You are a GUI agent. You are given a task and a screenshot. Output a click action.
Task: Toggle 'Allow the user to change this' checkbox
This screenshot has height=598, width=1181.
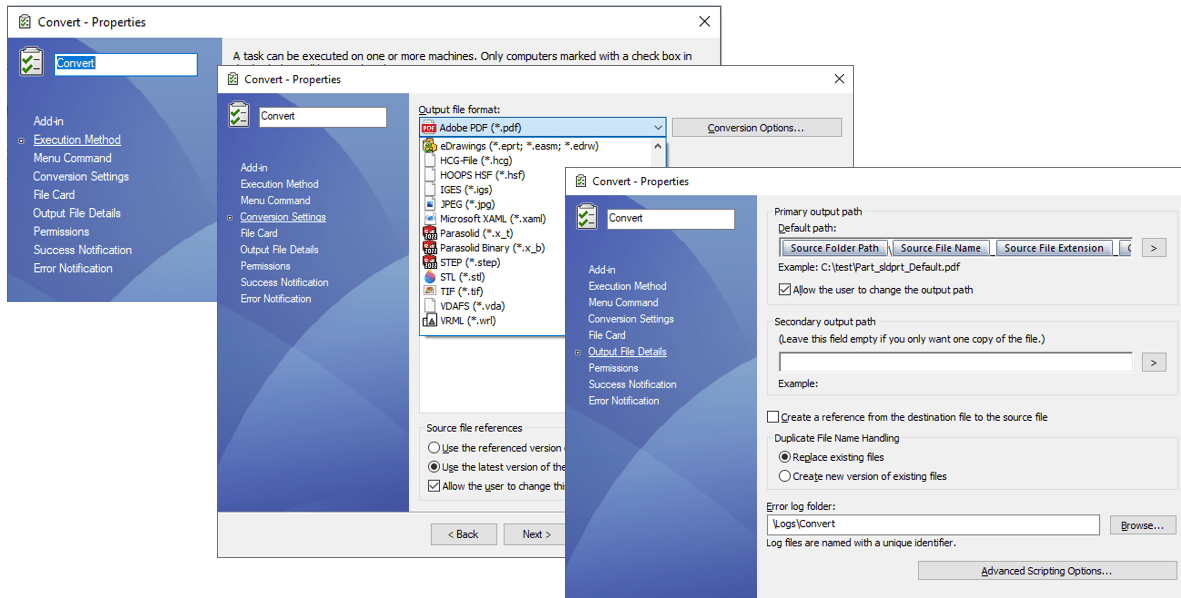pos(434,486)
